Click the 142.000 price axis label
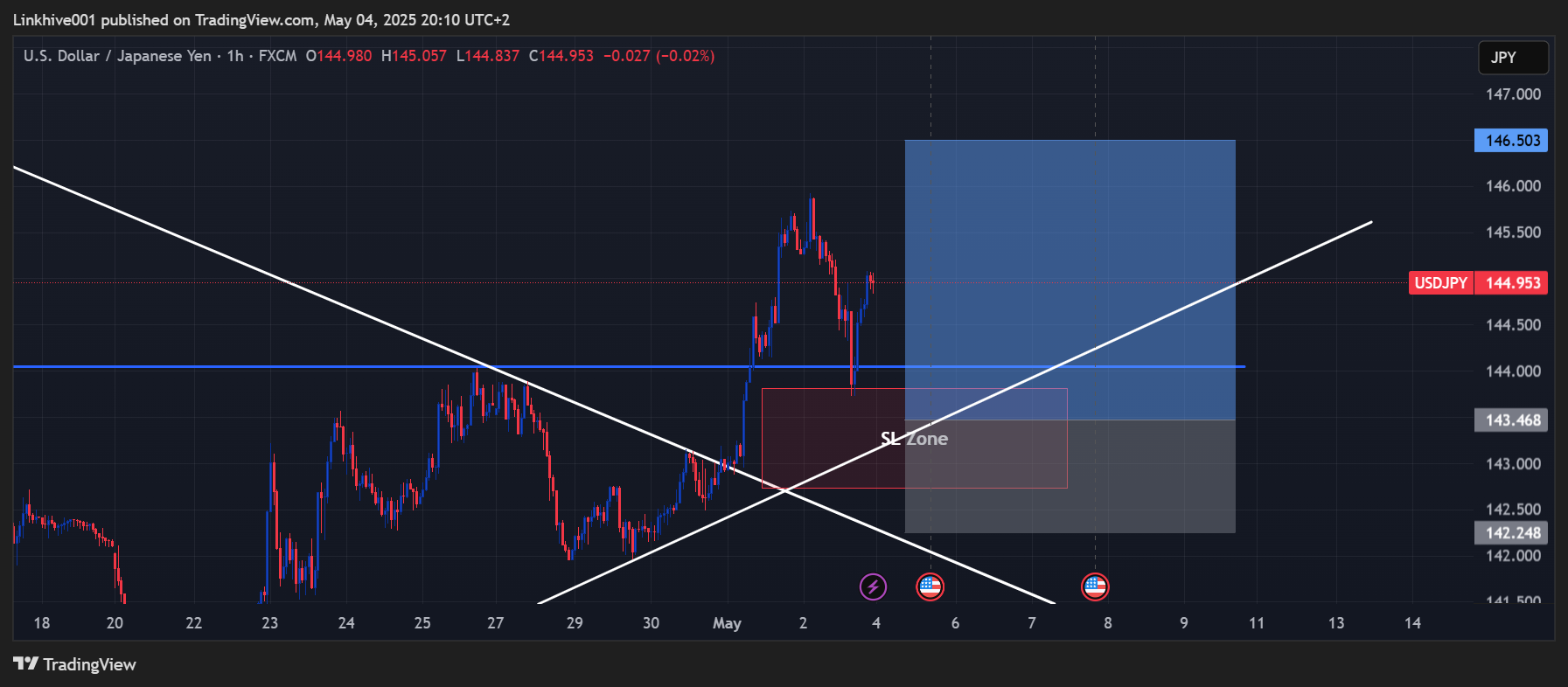The height and width of the screenshot is (687, 1568). (x=1513, y=556)
